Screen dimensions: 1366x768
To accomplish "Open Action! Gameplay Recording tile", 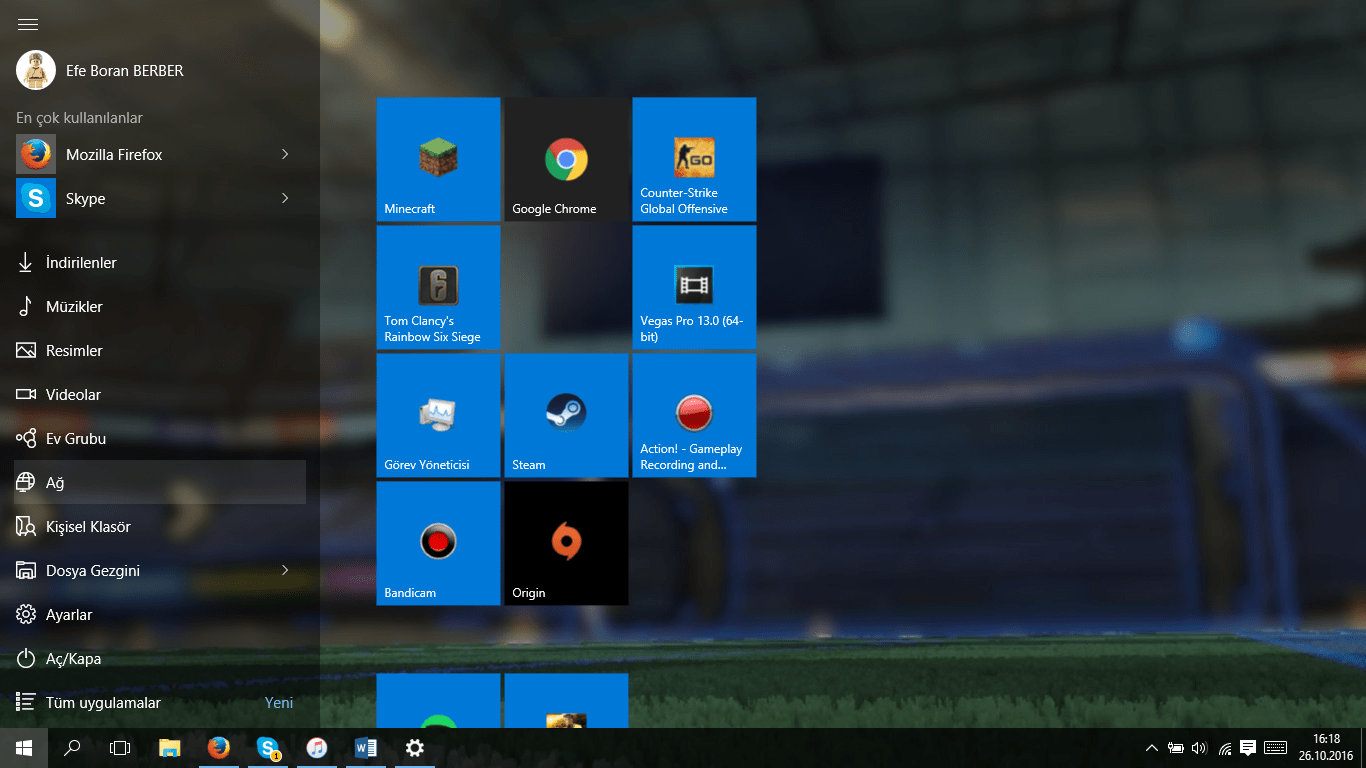I will click(x=693, y=414).
